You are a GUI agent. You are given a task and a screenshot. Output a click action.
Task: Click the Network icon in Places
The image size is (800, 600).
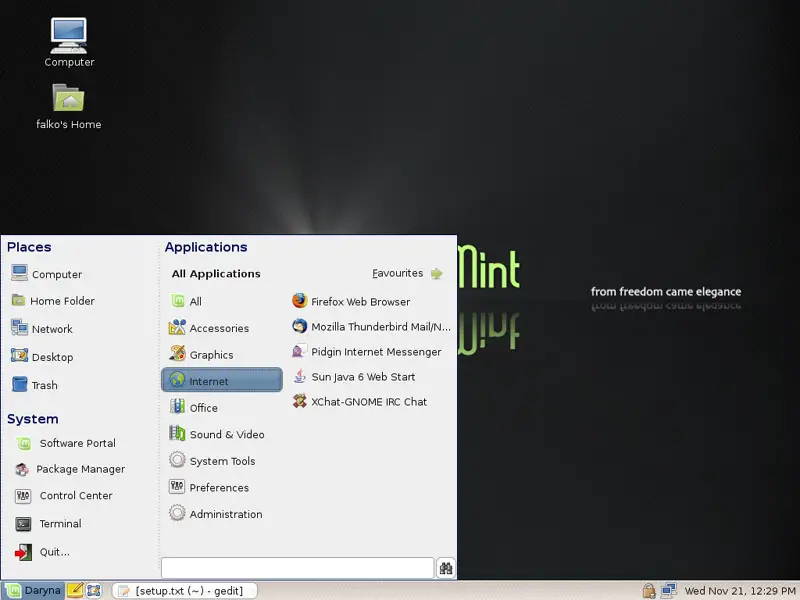click(19, 328)
